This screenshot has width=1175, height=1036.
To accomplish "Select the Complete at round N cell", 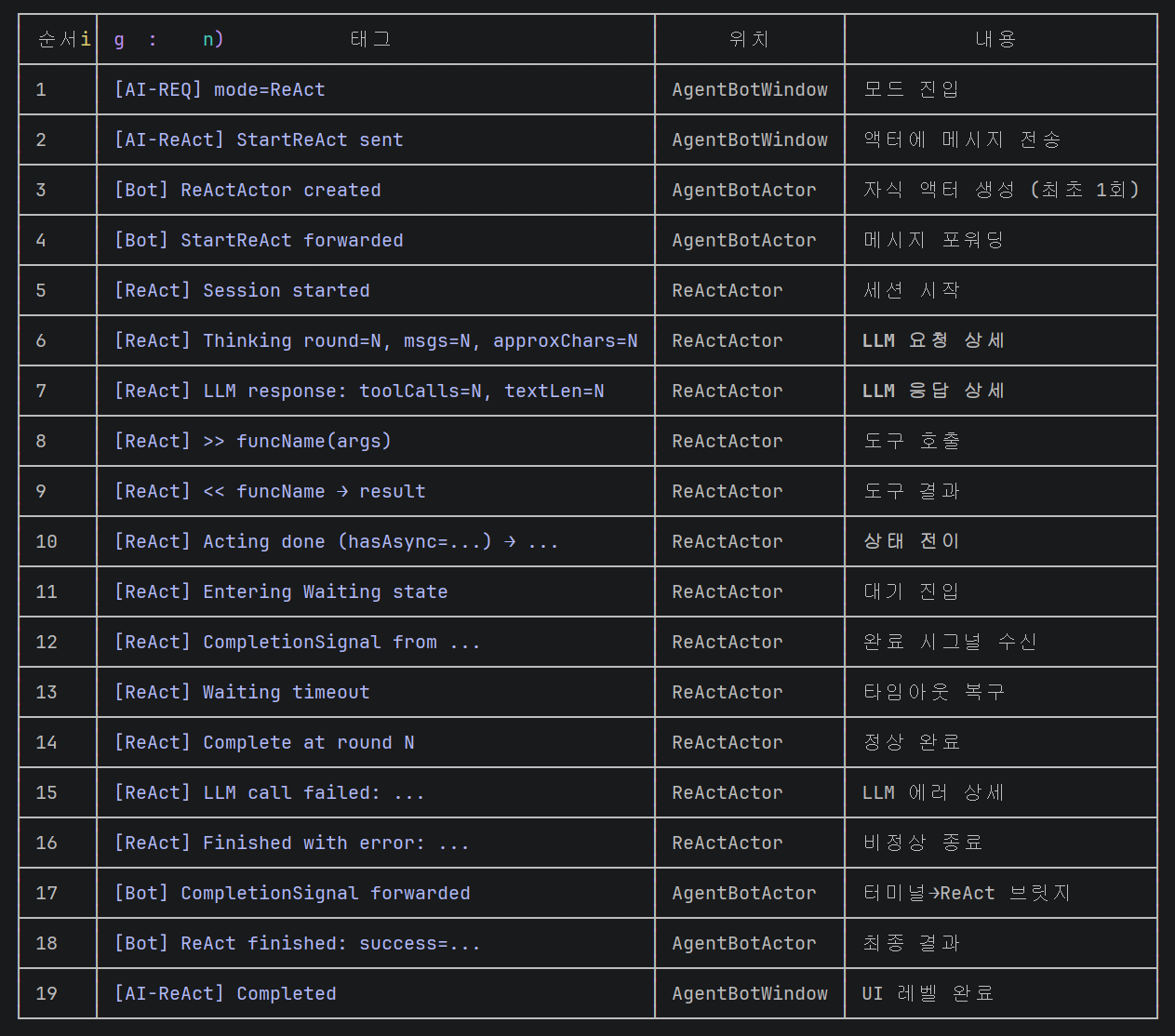I will (x=264, y=743).
